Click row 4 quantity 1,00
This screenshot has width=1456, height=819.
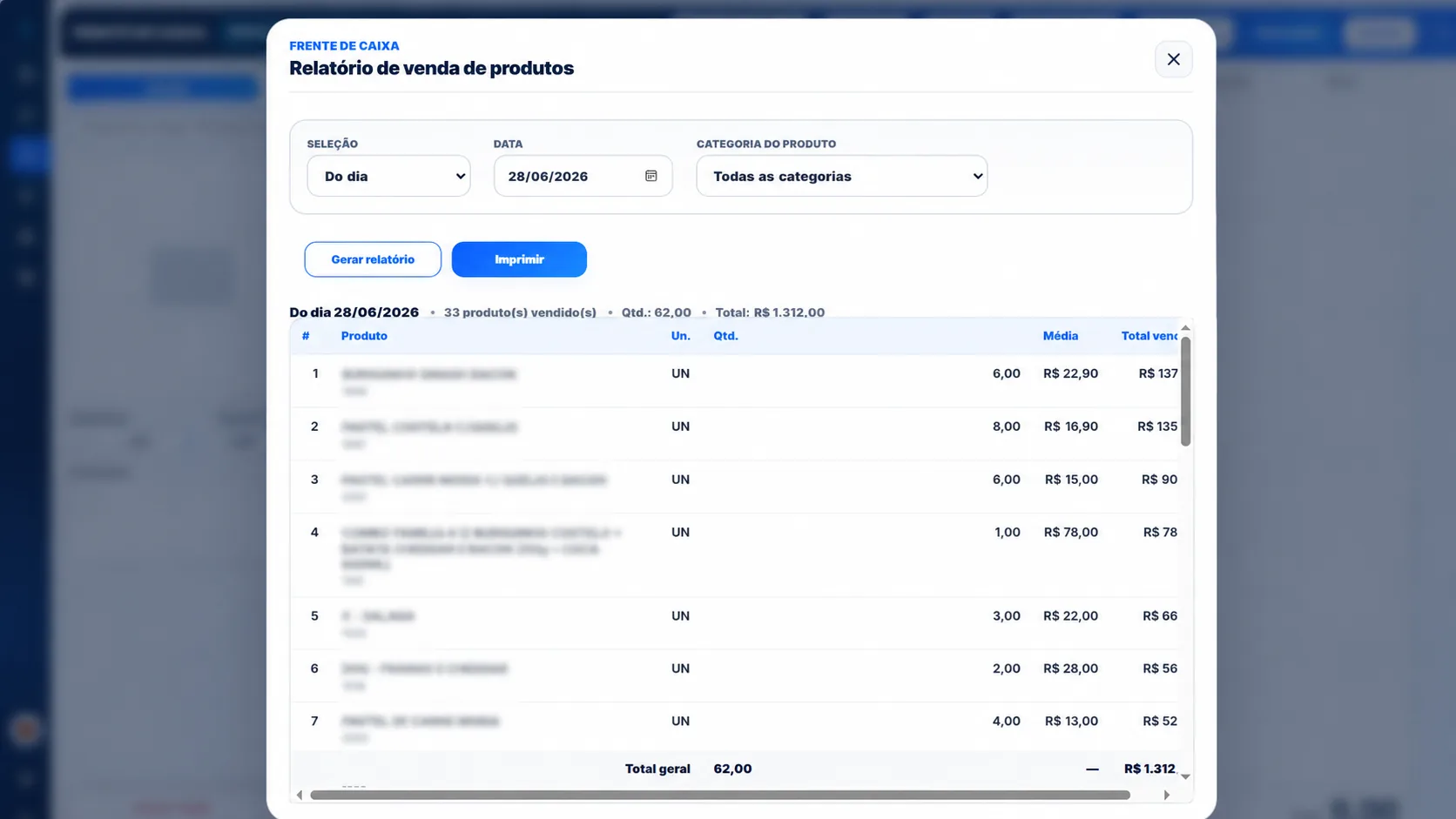pos(1007,533)
